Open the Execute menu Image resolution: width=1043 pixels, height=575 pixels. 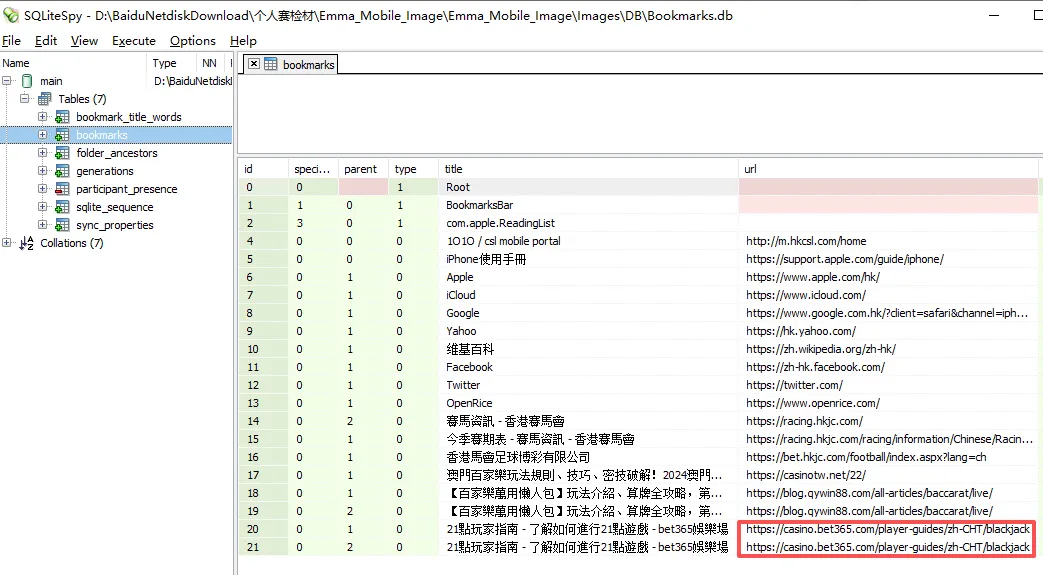tap(134, 41)
